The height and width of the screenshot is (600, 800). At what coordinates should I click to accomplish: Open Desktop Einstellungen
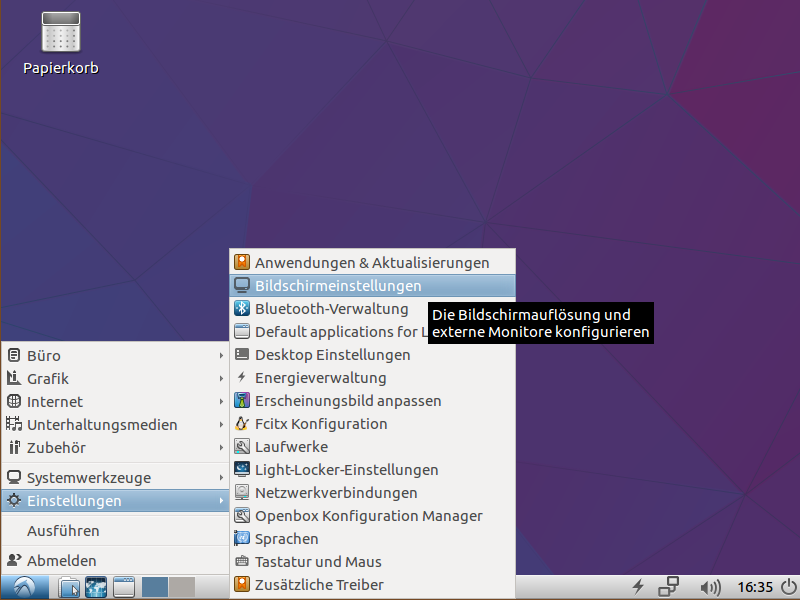[x=372, y=355]
